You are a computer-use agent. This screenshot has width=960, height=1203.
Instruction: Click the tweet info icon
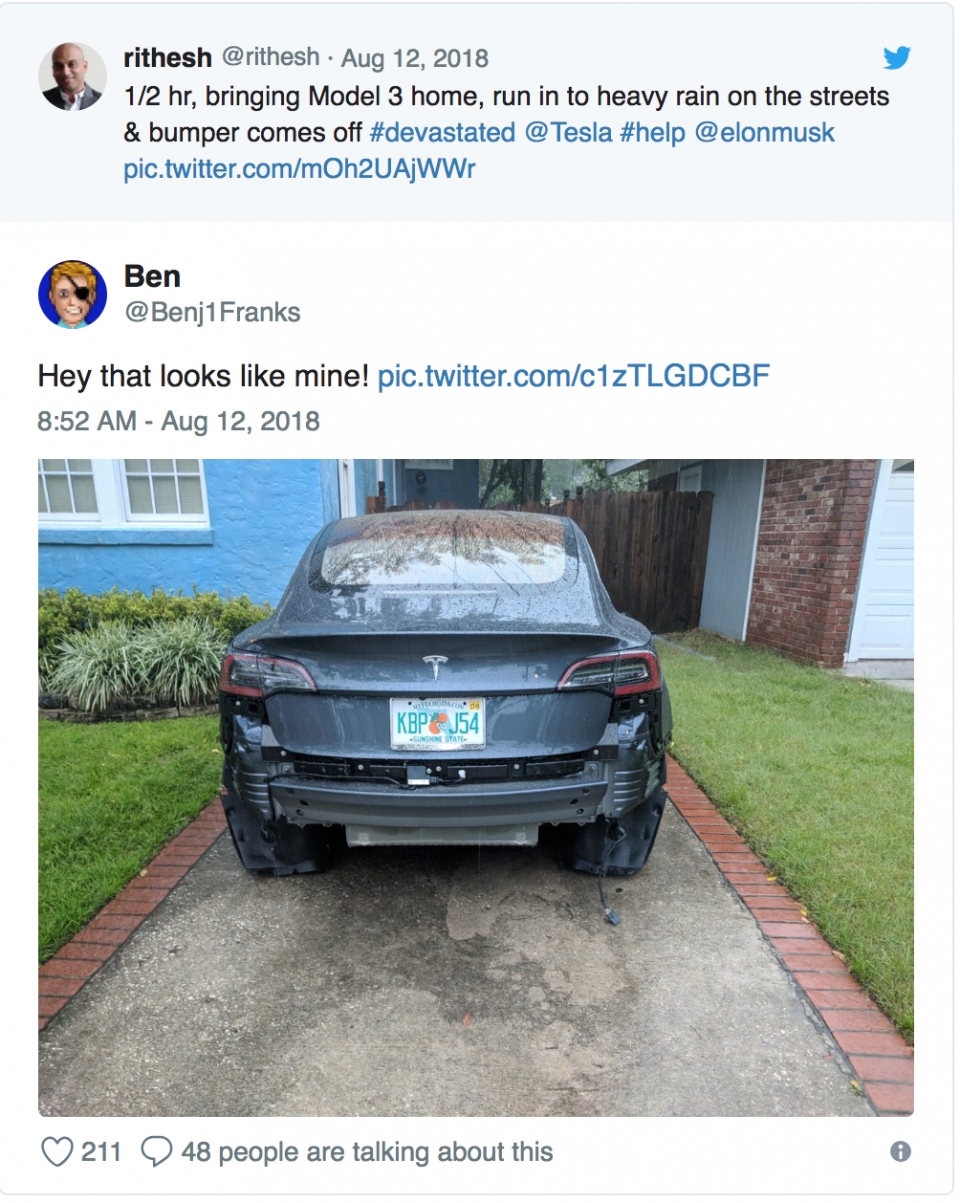click(900, 1152)
